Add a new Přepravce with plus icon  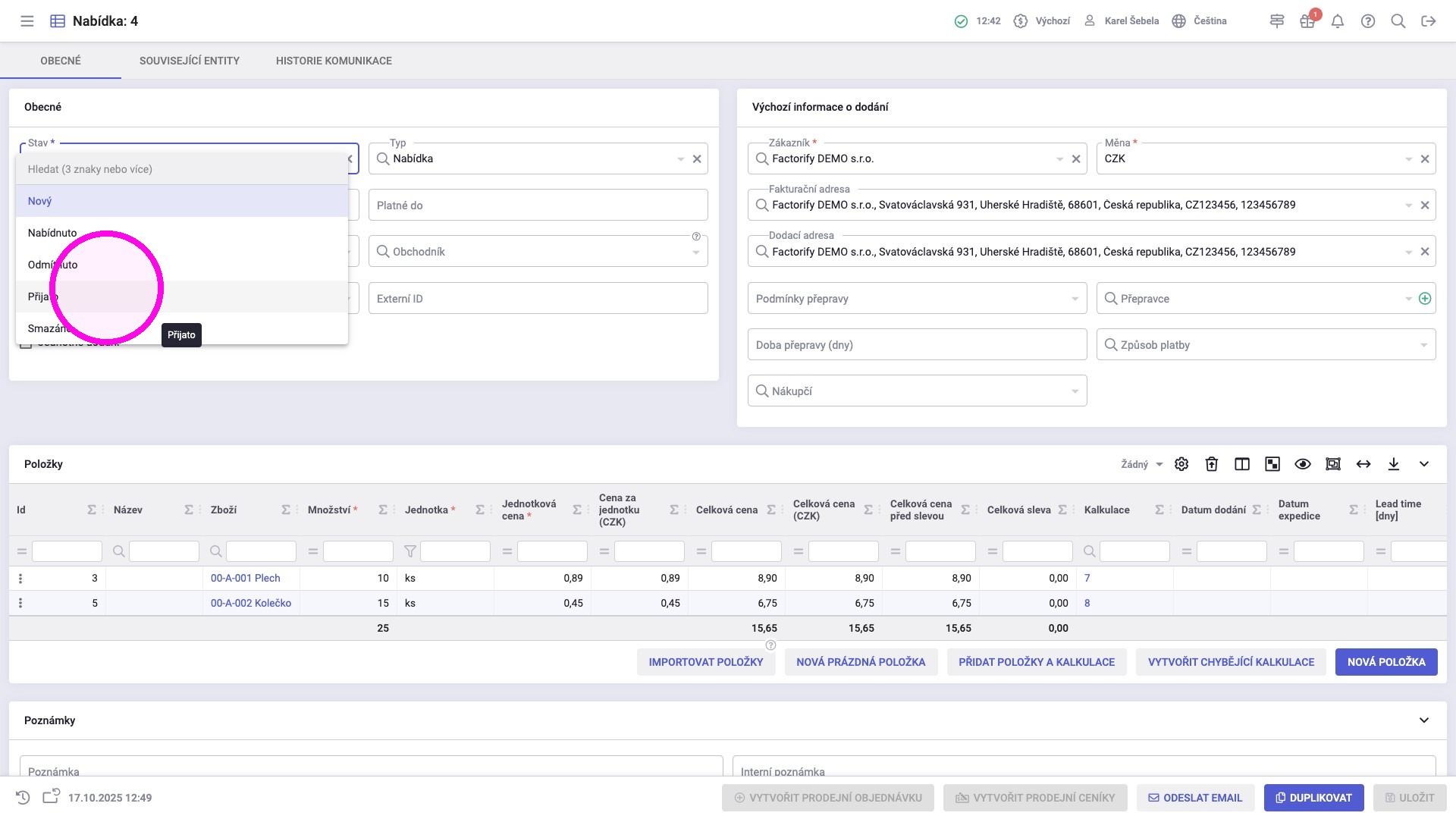click(1425, 299)
